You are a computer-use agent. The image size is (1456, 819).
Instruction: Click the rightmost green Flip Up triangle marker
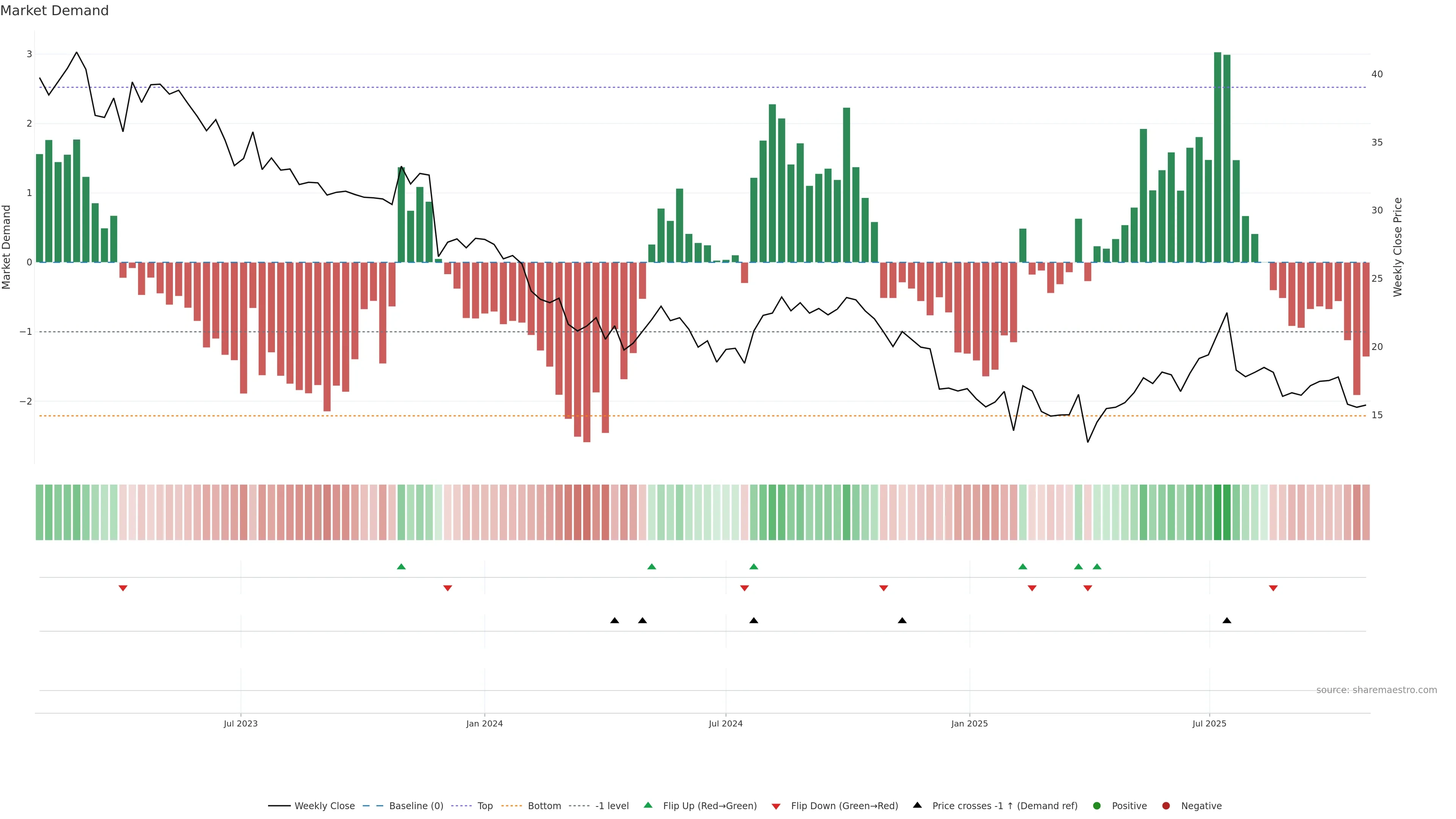[1097, 566]
